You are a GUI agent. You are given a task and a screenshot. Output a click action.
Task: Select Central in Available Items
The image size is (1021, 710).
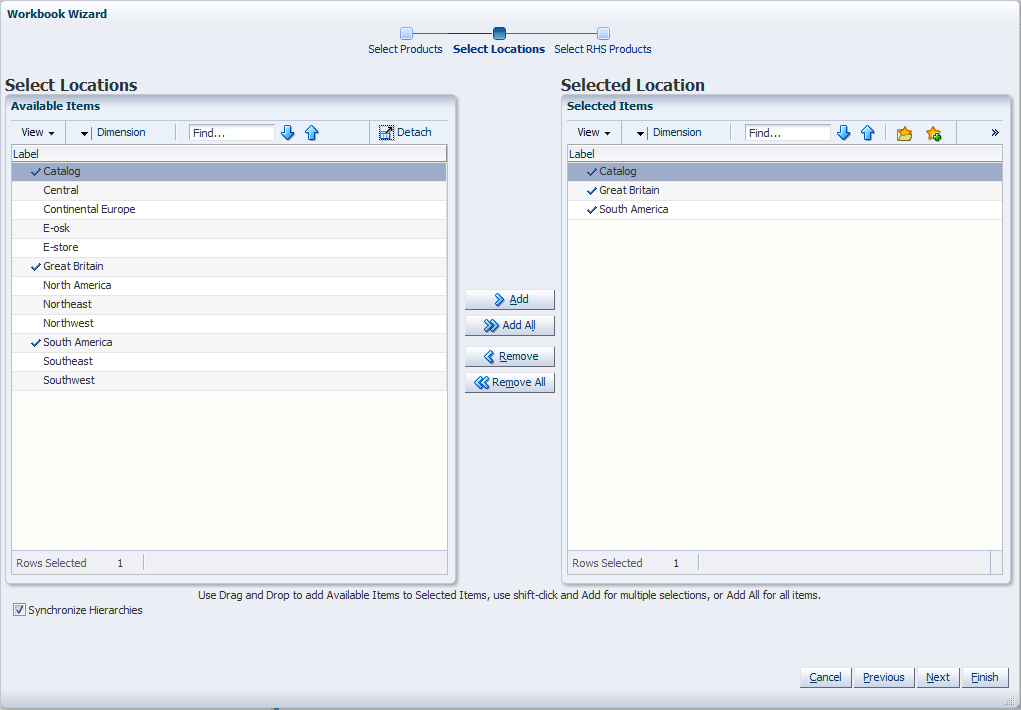[x=229, y=190]
